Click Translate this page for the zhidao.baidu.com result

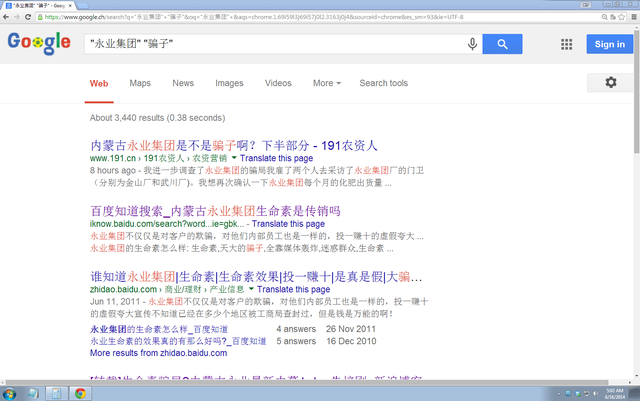293,289
